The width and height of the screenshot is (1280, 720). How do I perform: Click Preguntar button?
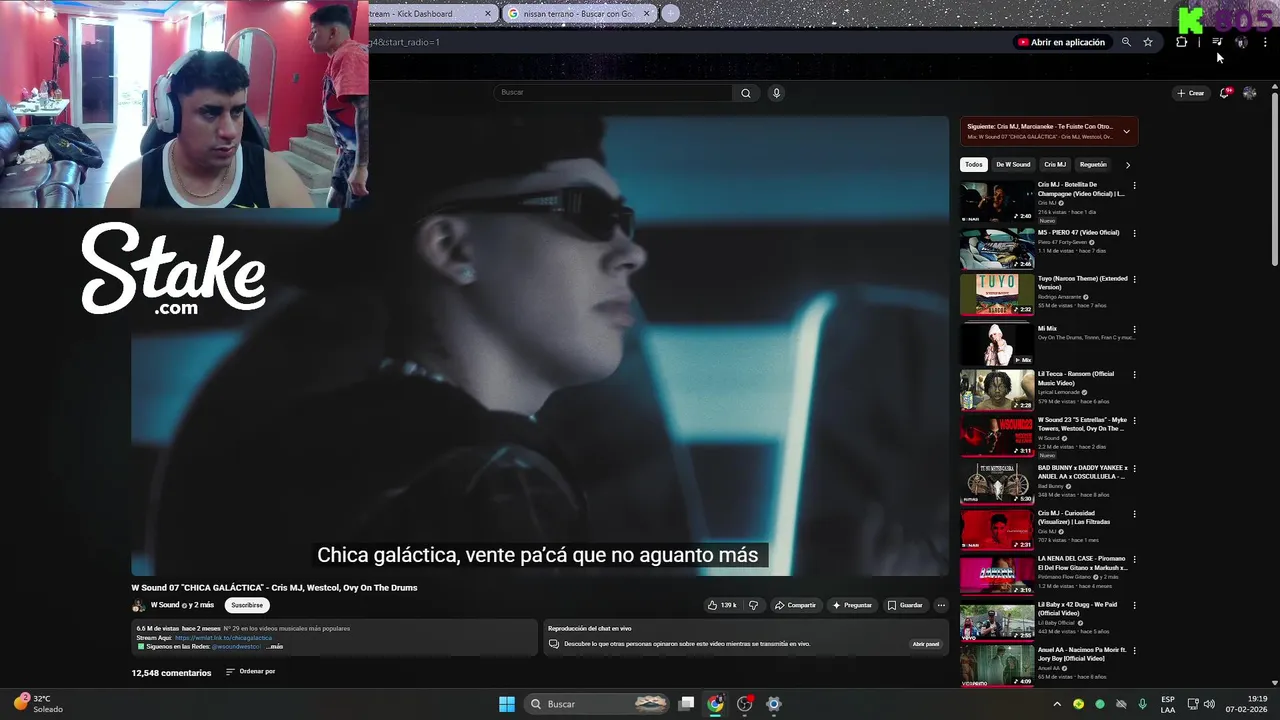pyautogui.click(x=851, y=605)
